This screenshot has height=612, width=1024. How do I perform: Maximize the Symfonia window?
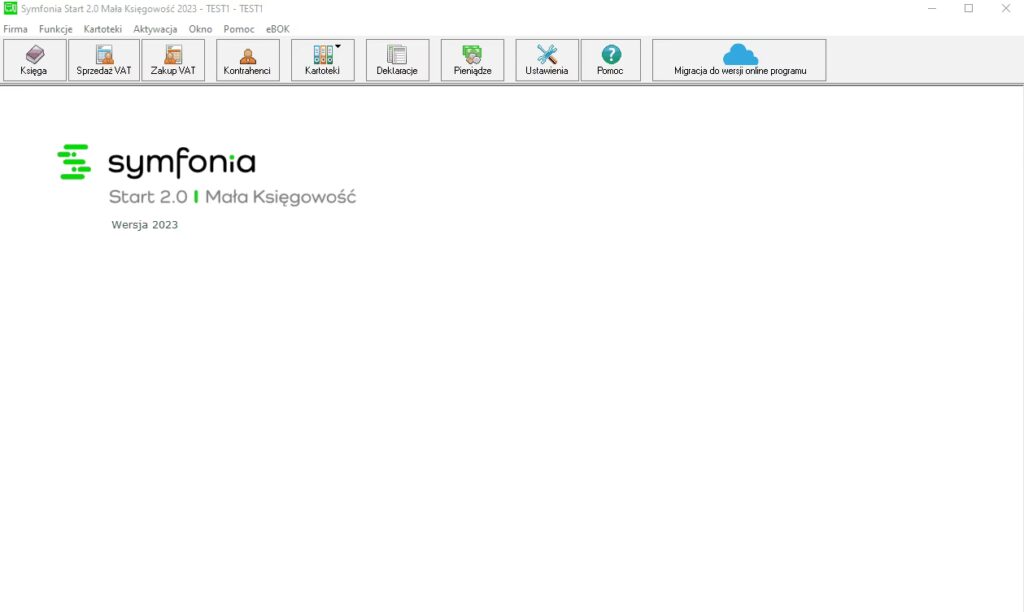point(968,8)
